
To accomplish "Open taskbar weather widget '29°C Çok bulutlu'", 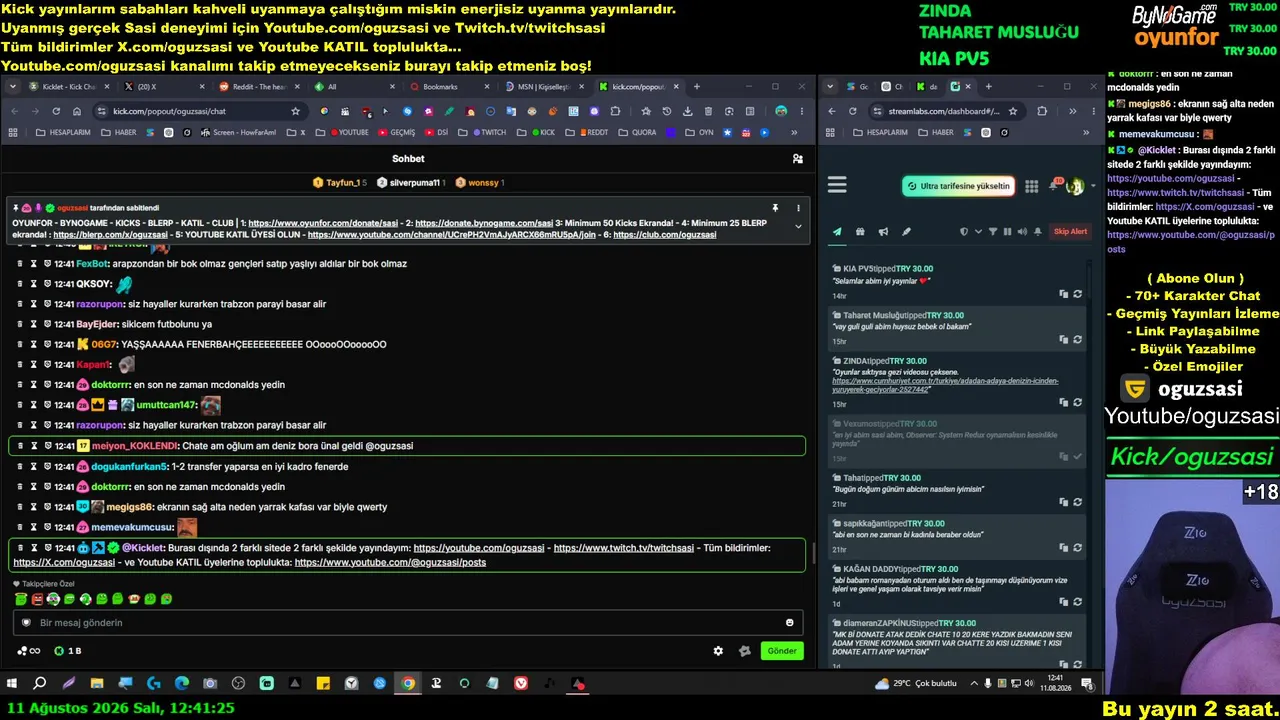I will pyautogui.click(x=916, y=684).
